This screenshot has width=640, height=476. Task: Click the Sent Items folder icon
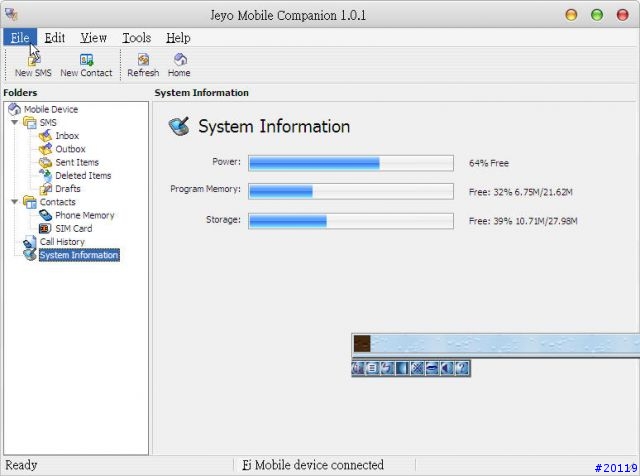point(45,162)
